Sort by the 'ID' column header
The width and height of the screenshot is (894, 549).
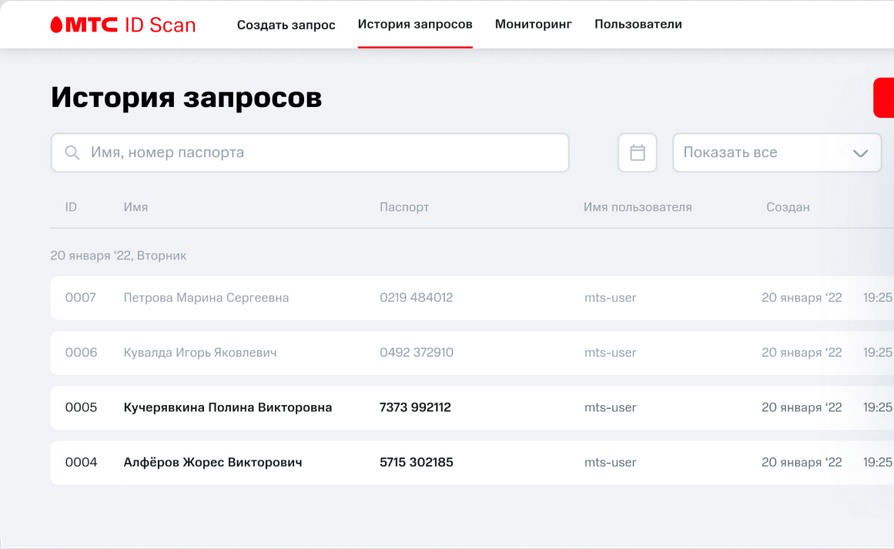pos(71,207)
